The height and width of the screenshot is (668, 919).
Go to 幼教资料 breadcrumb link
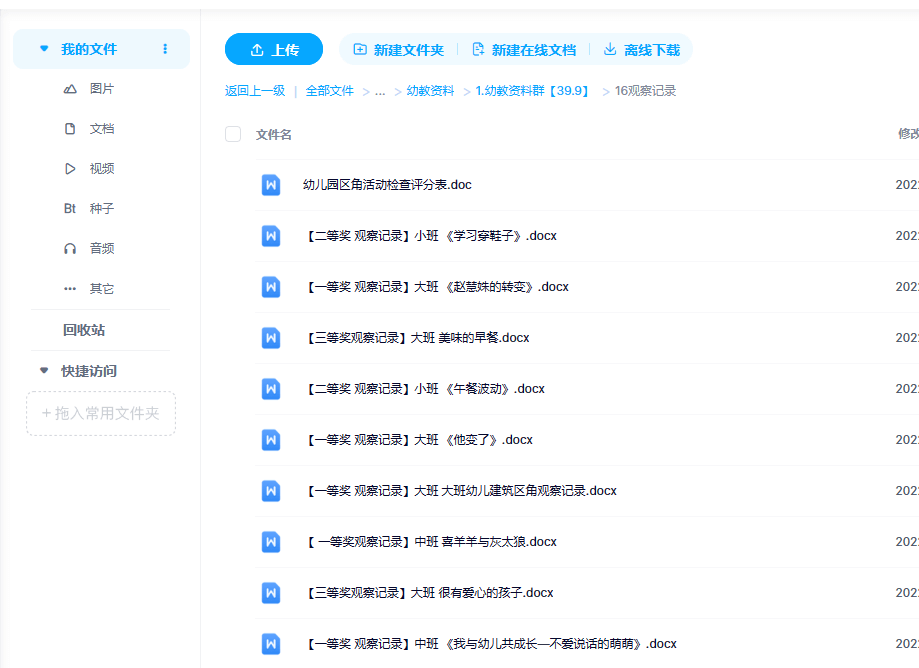tap(430, 91)
